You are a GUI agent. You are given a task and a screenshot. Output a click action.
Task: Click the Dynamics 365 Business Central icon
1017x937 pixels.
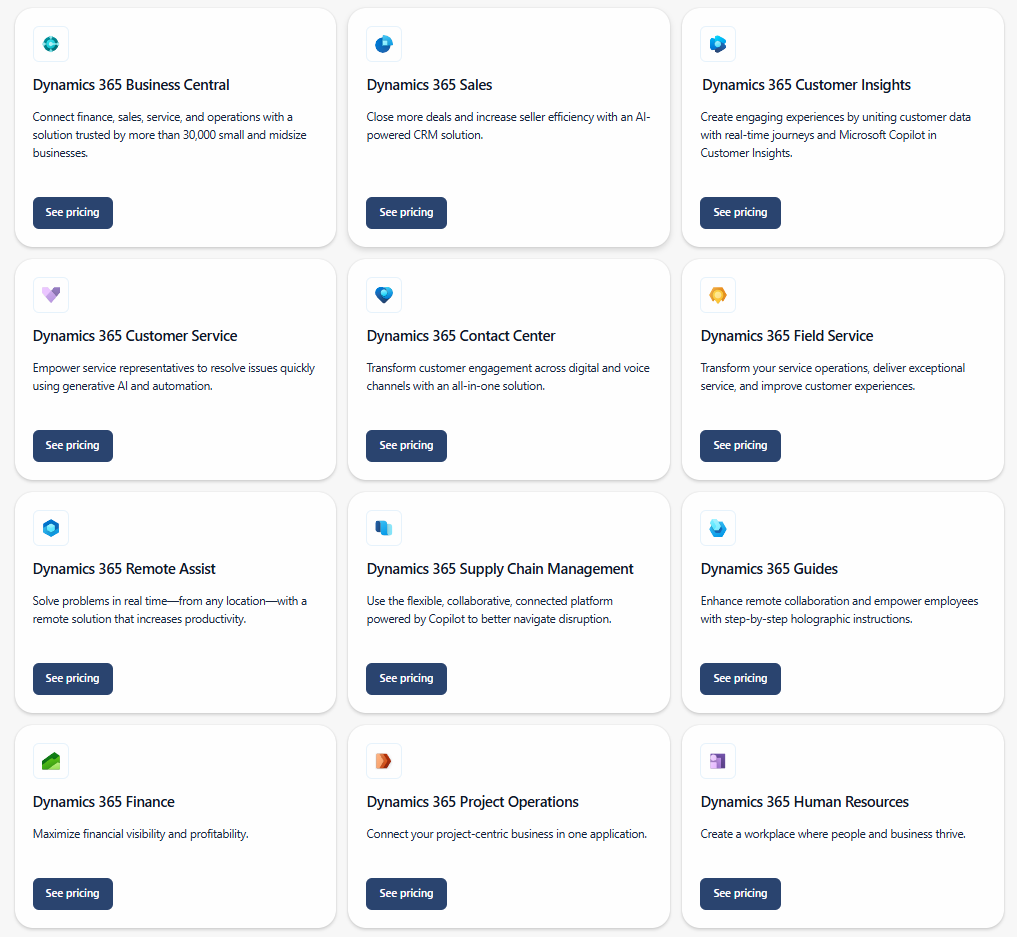point(50,44)
